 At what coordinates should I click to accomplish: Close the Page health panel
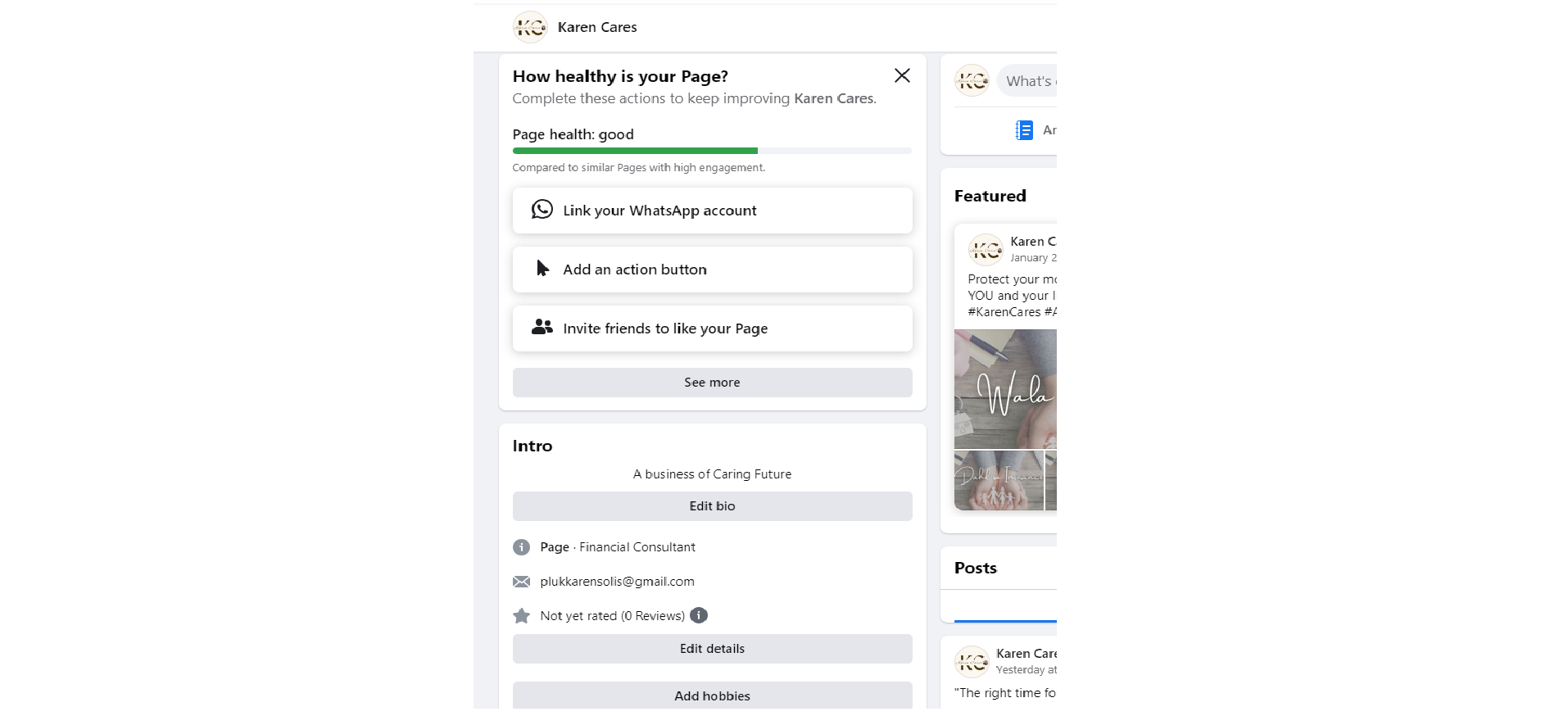[x=902, y=75]
